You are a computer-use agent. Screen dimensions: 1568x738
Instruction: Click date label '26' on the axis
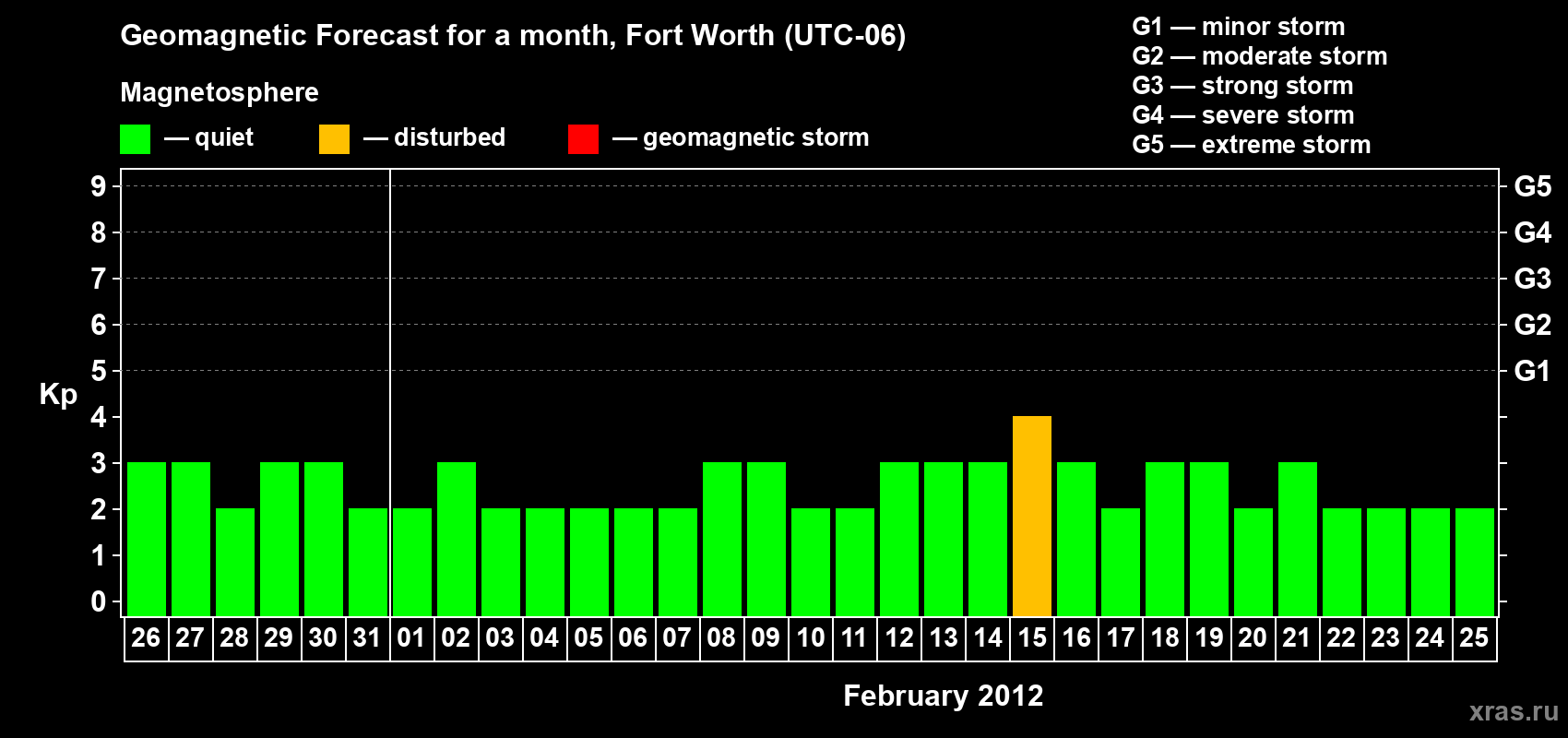146,637
